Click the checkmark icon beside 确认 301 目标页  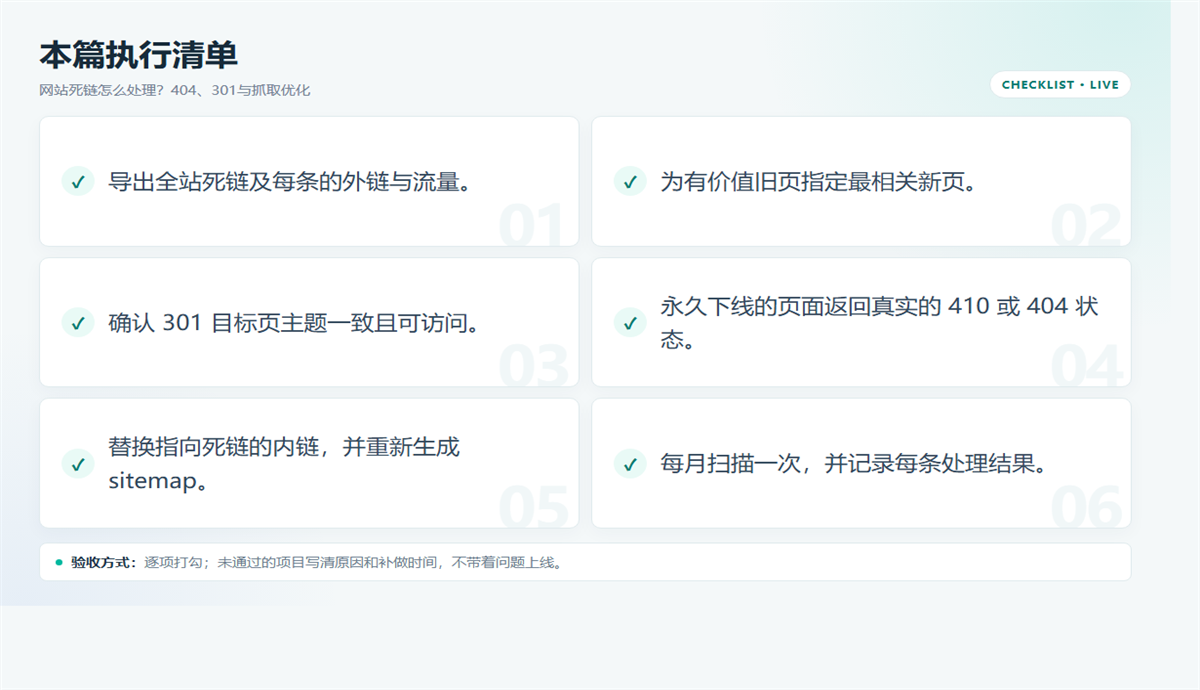(x=78, y=322)
